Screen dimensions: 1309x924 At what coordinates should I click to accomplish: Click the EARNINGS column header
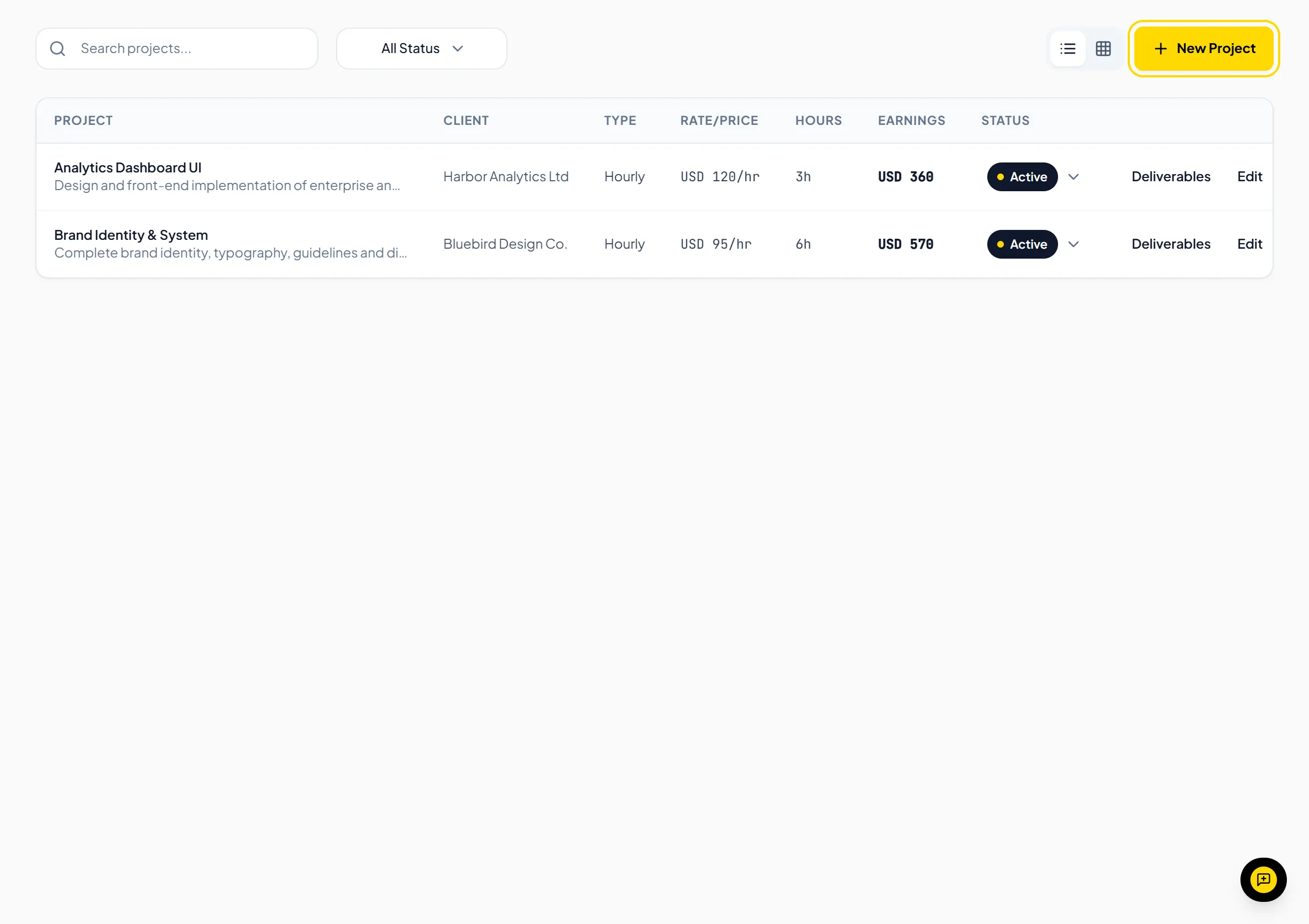pyautogui.click(x=911, y=120)
